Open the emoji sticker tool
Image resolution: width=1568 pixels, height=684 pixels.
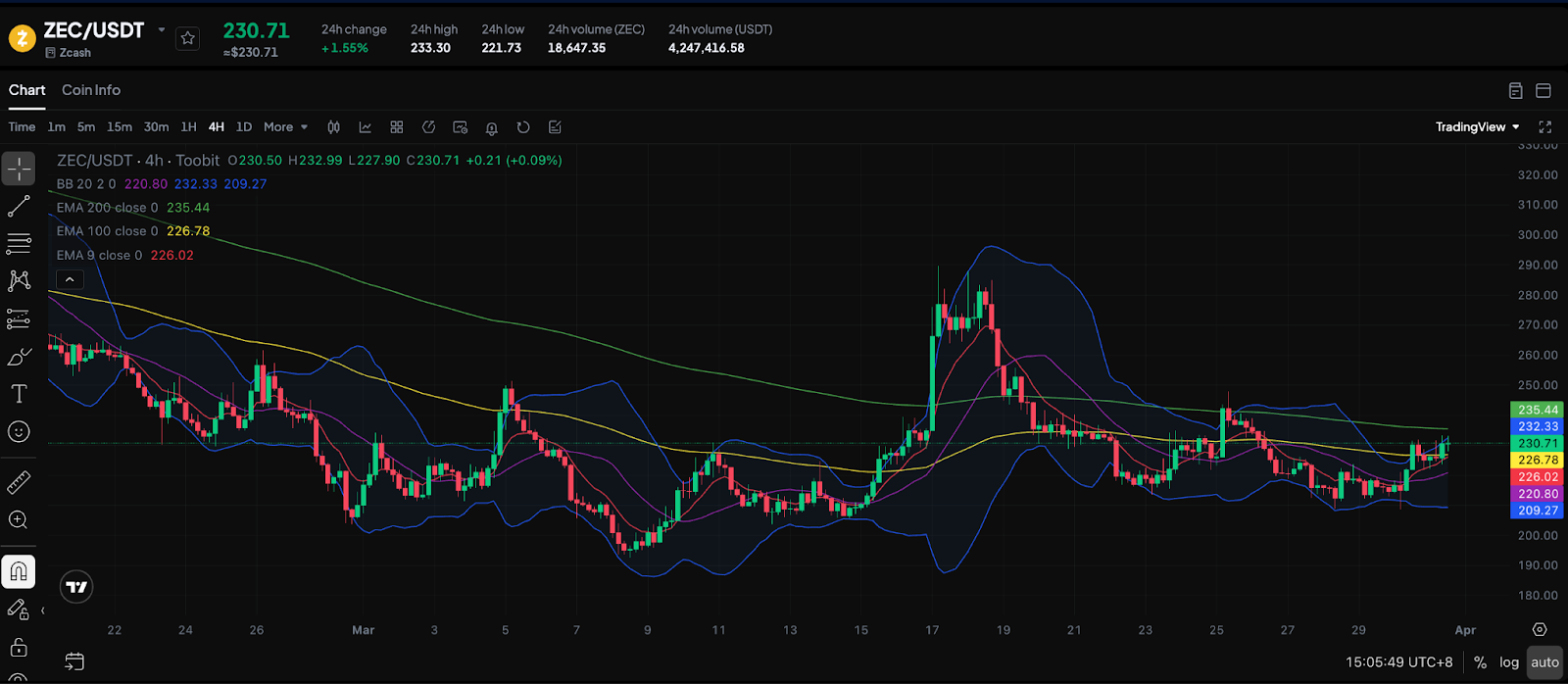tap(19, 432)
